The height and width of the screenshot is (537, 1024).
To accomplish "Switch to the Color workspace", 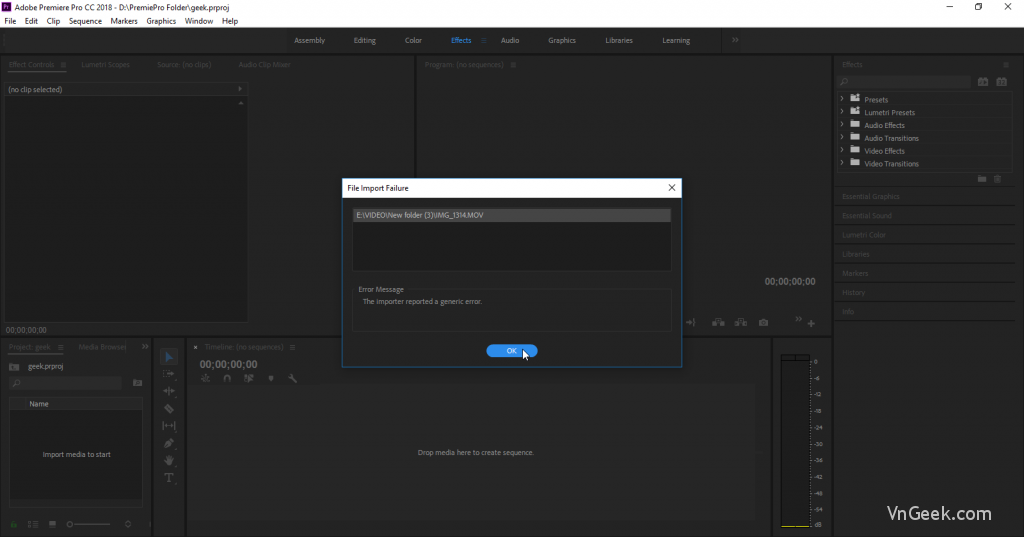I will pos(413,41).
